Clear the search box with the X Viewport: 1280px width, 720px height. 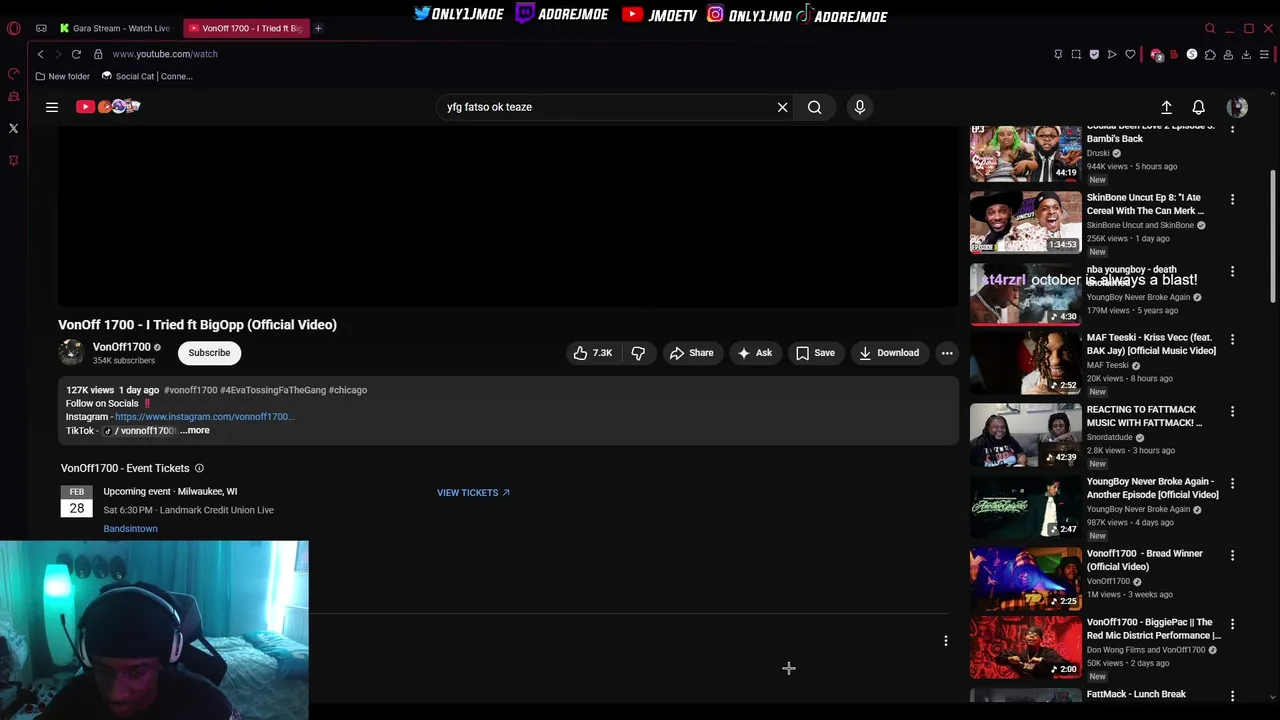pos(782,107)
